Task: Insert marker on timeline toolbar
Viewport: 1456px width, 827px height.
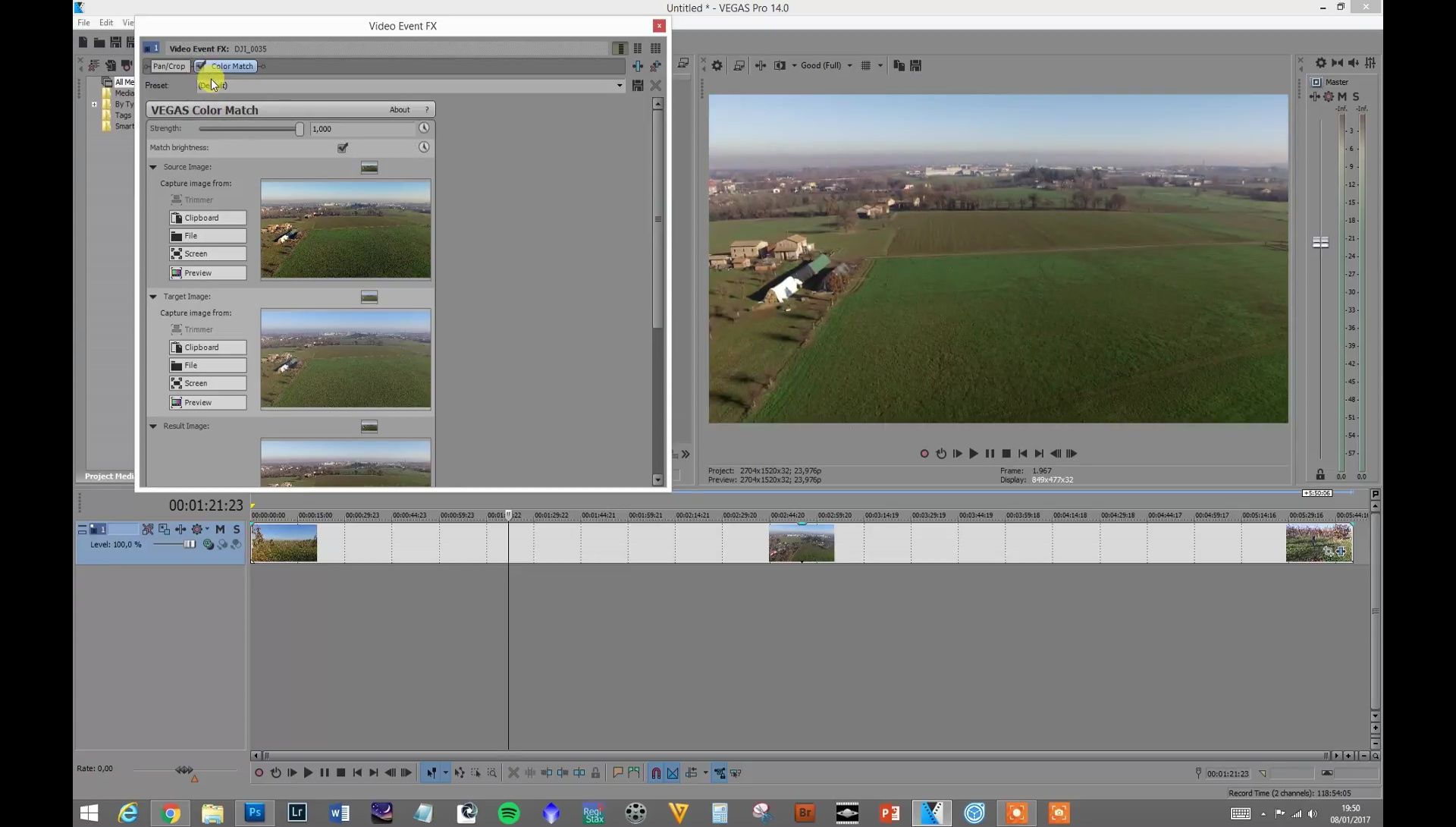Action: (617, 773)
